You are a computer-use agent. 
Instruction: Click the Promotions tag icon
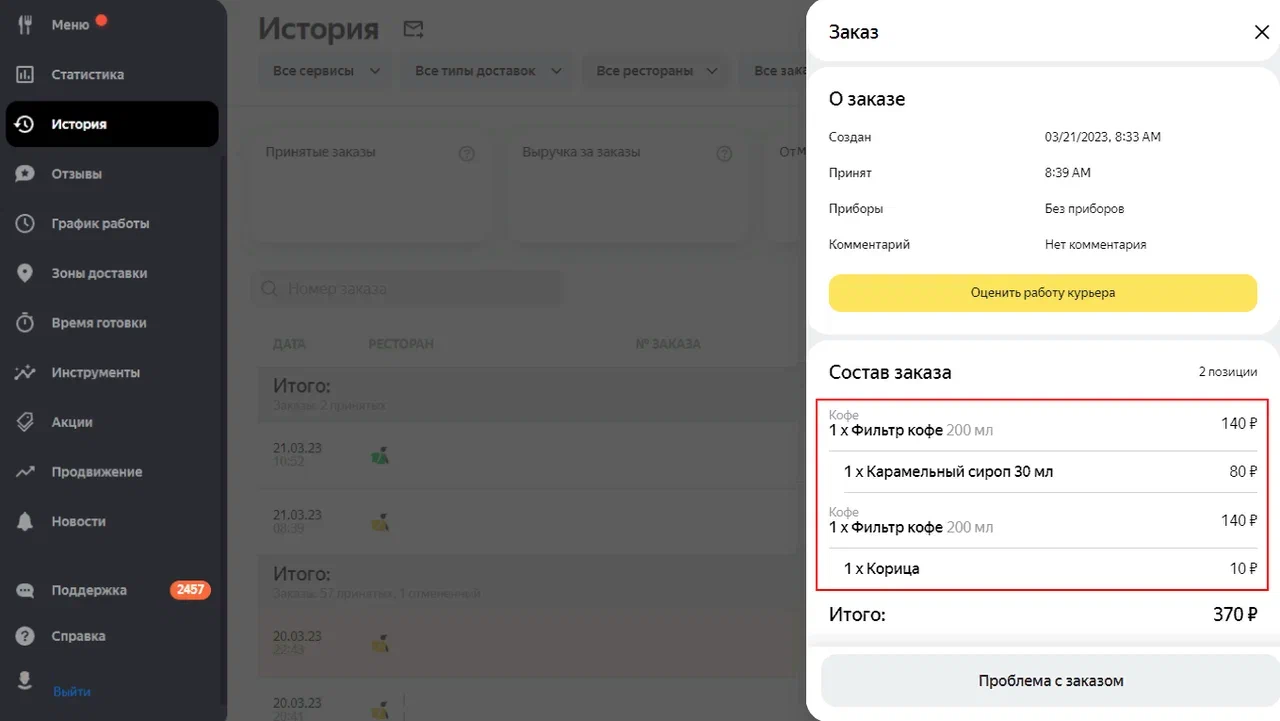coord(25,422)
